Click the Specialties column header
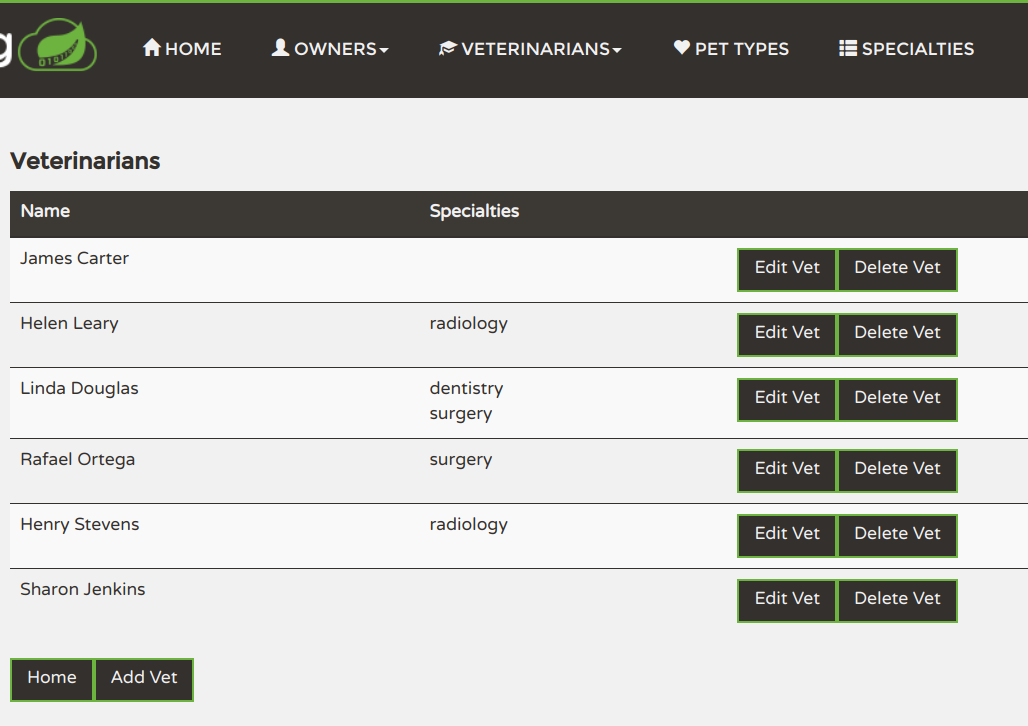 [x=474, y=211]
